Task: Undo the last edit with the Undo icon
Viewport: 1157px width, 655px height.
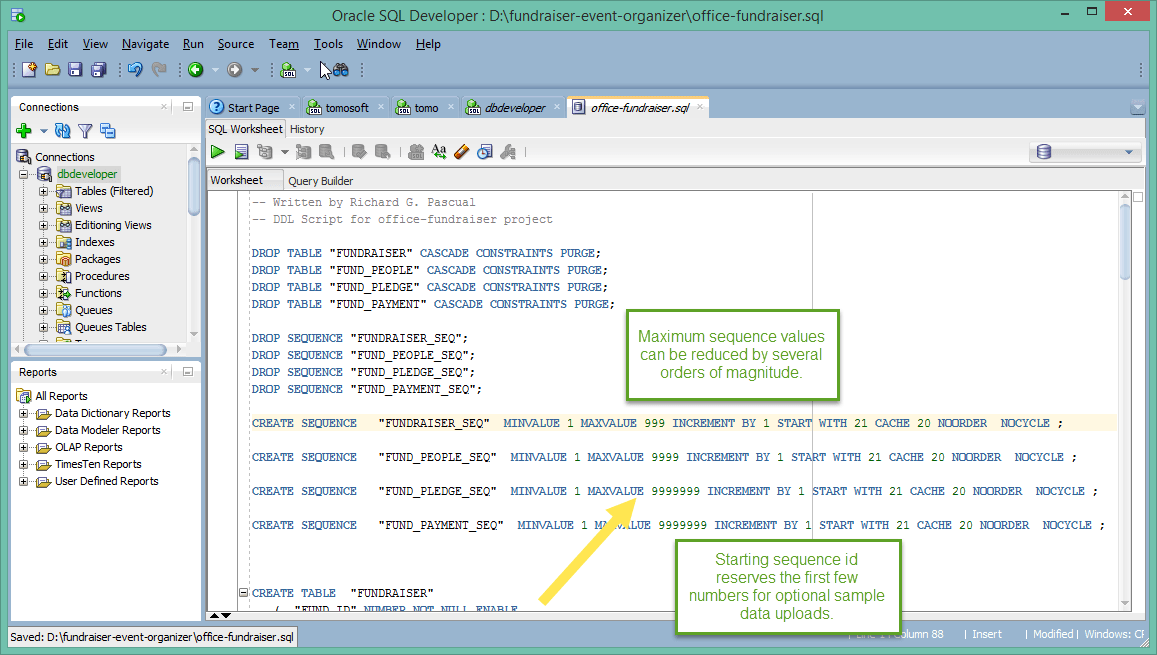Action: [x=135, y=69]
